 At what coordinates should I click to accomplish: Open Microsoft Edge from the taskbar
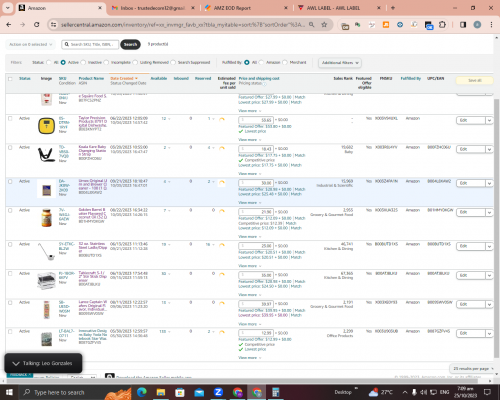point(142,392)
